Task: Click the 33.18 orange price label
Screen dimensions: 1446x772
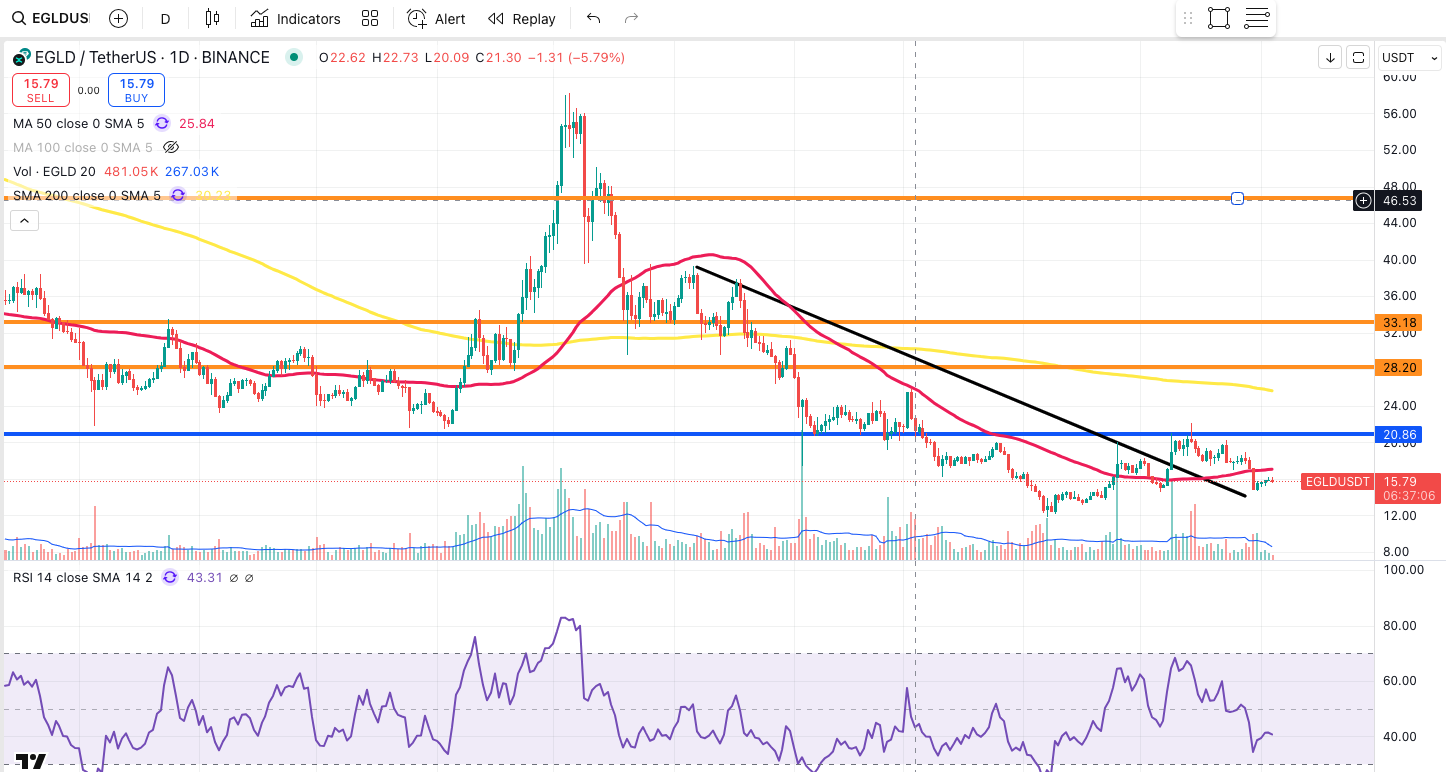Action: (x=1399, y=323)
